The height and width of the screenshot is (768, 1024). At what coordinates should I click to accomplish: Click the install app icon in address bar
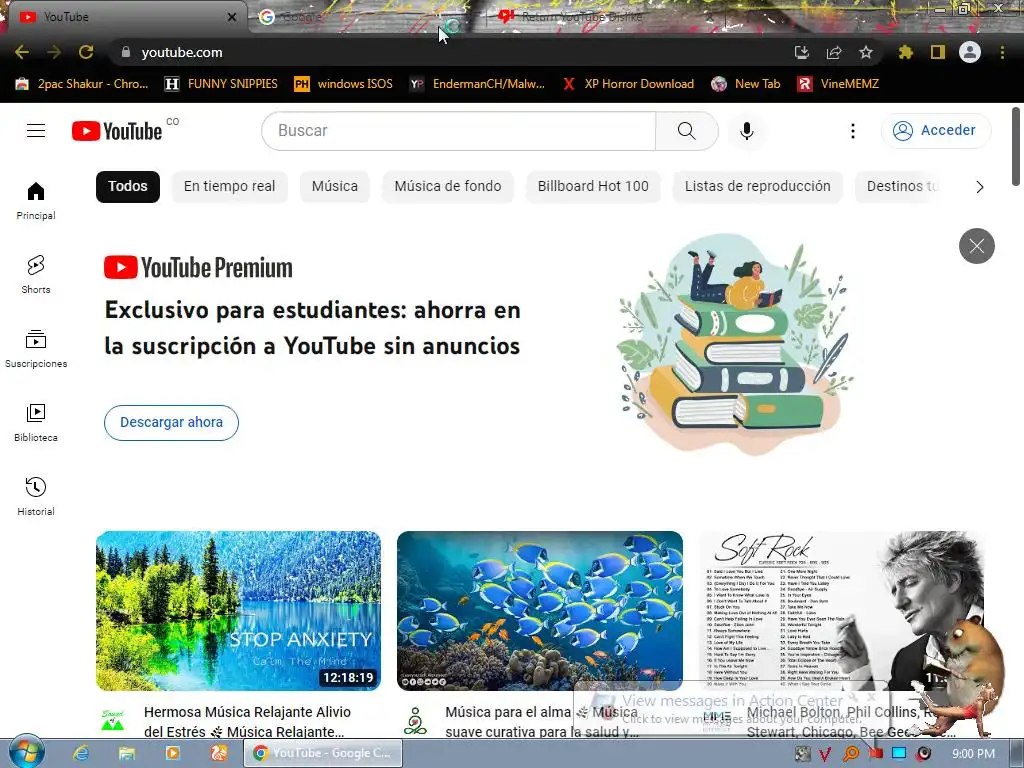point(801,52)
